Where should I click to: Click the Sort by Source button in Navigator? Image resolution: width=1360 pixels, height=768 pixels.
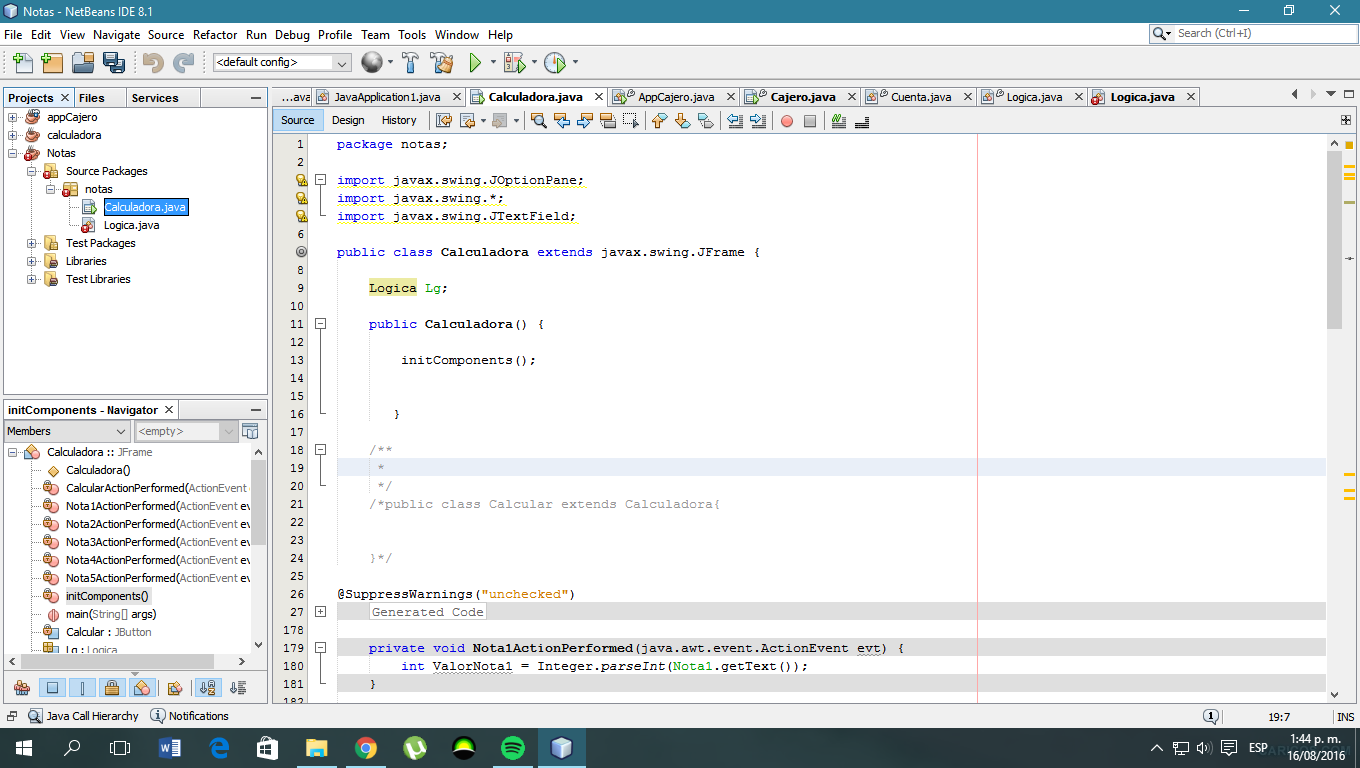(x=238, y=687)
